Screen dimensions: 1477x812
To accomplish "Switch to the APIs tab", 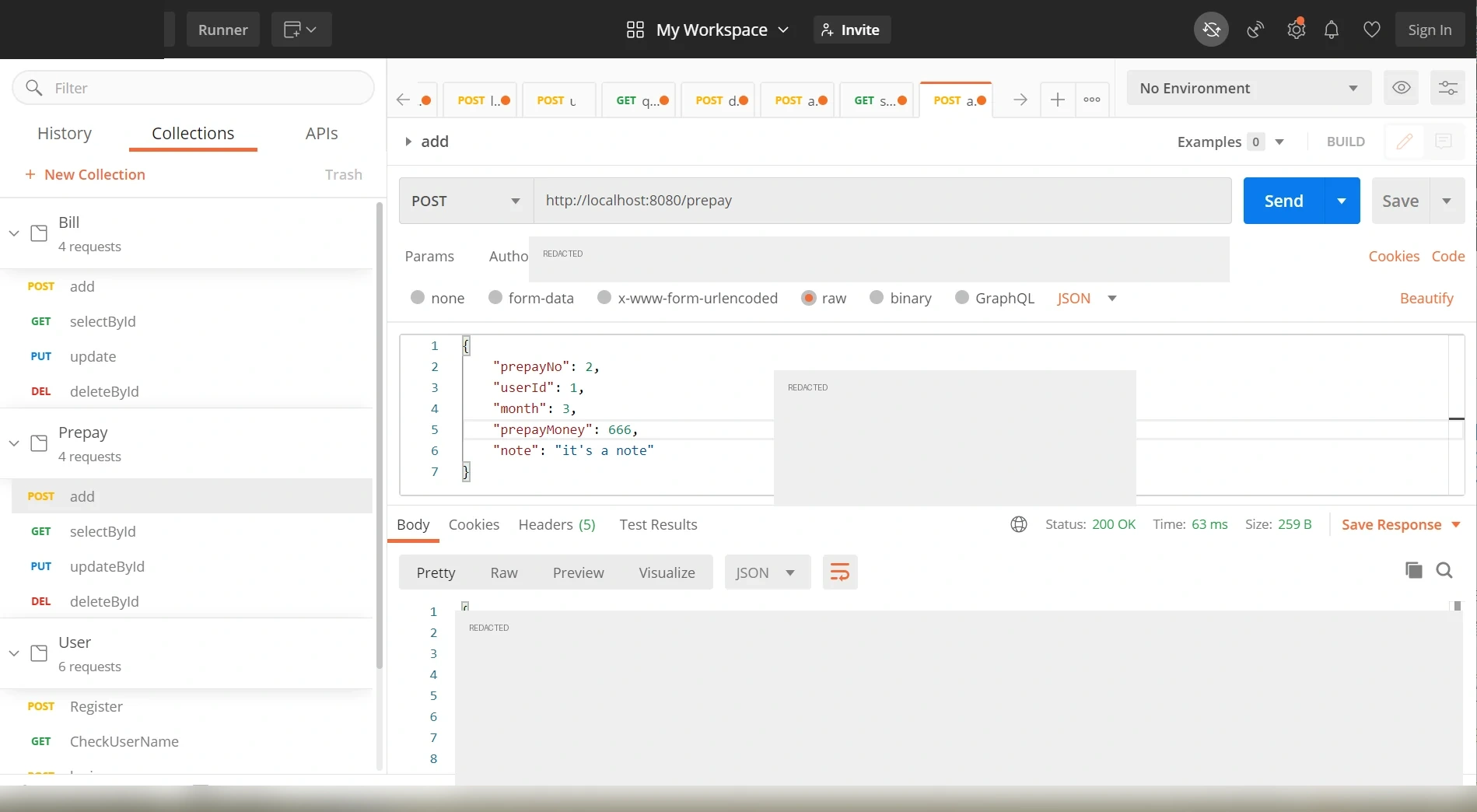I will click(x=321, y=133).
